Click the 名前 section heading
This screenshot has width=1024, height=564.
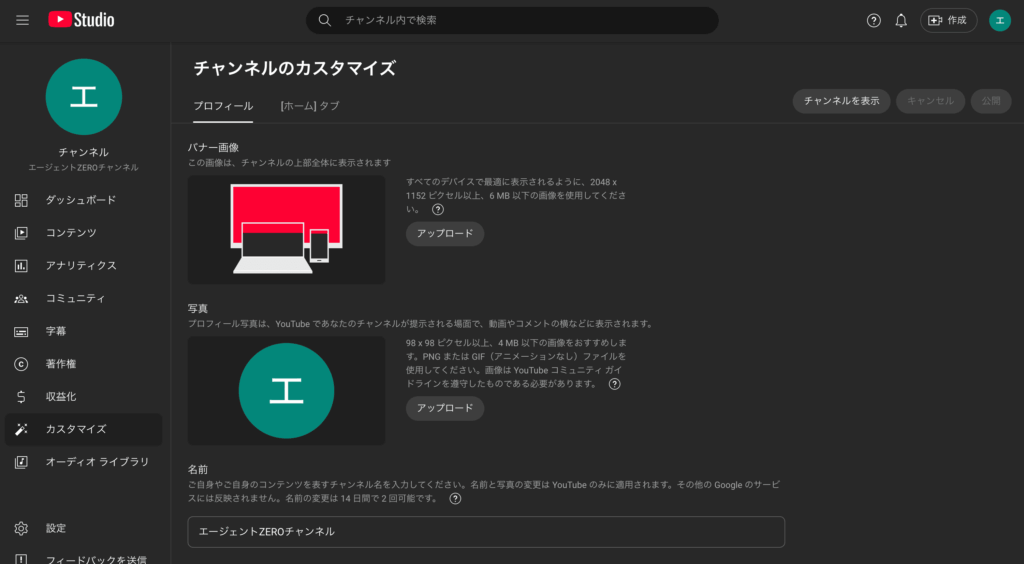[198, 469]
